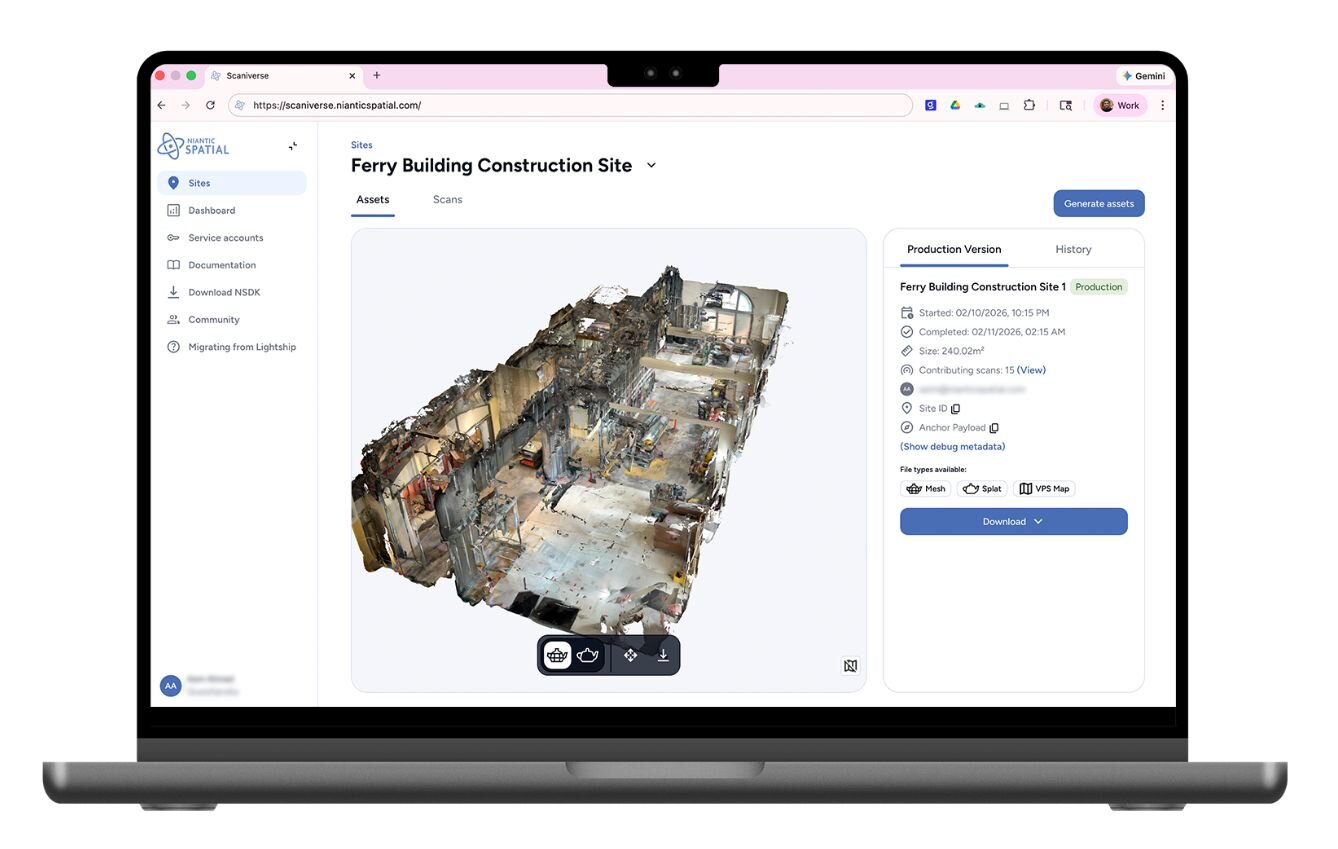Open the blue Download dropdown button

1013,521
